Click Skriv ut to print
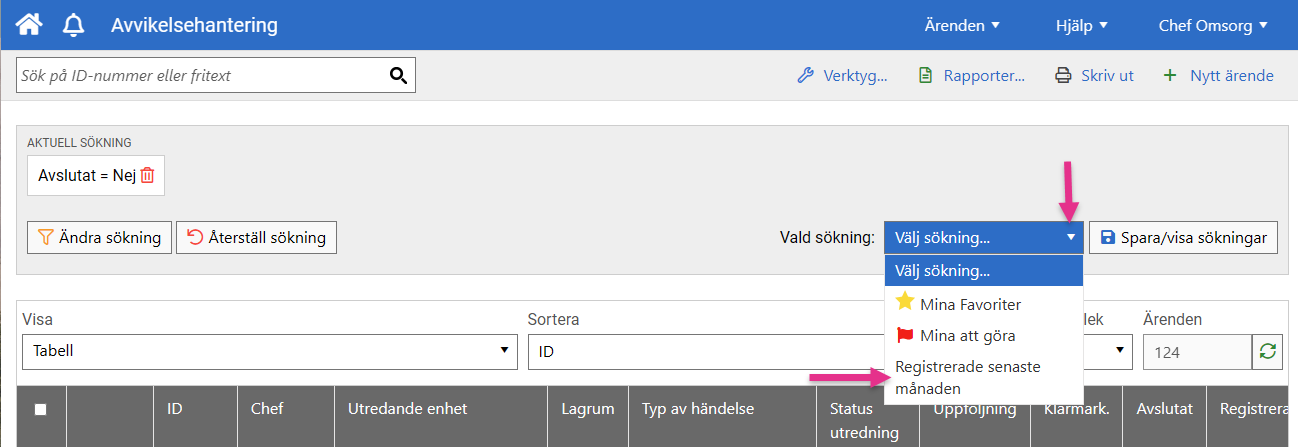 (1095, 75)
